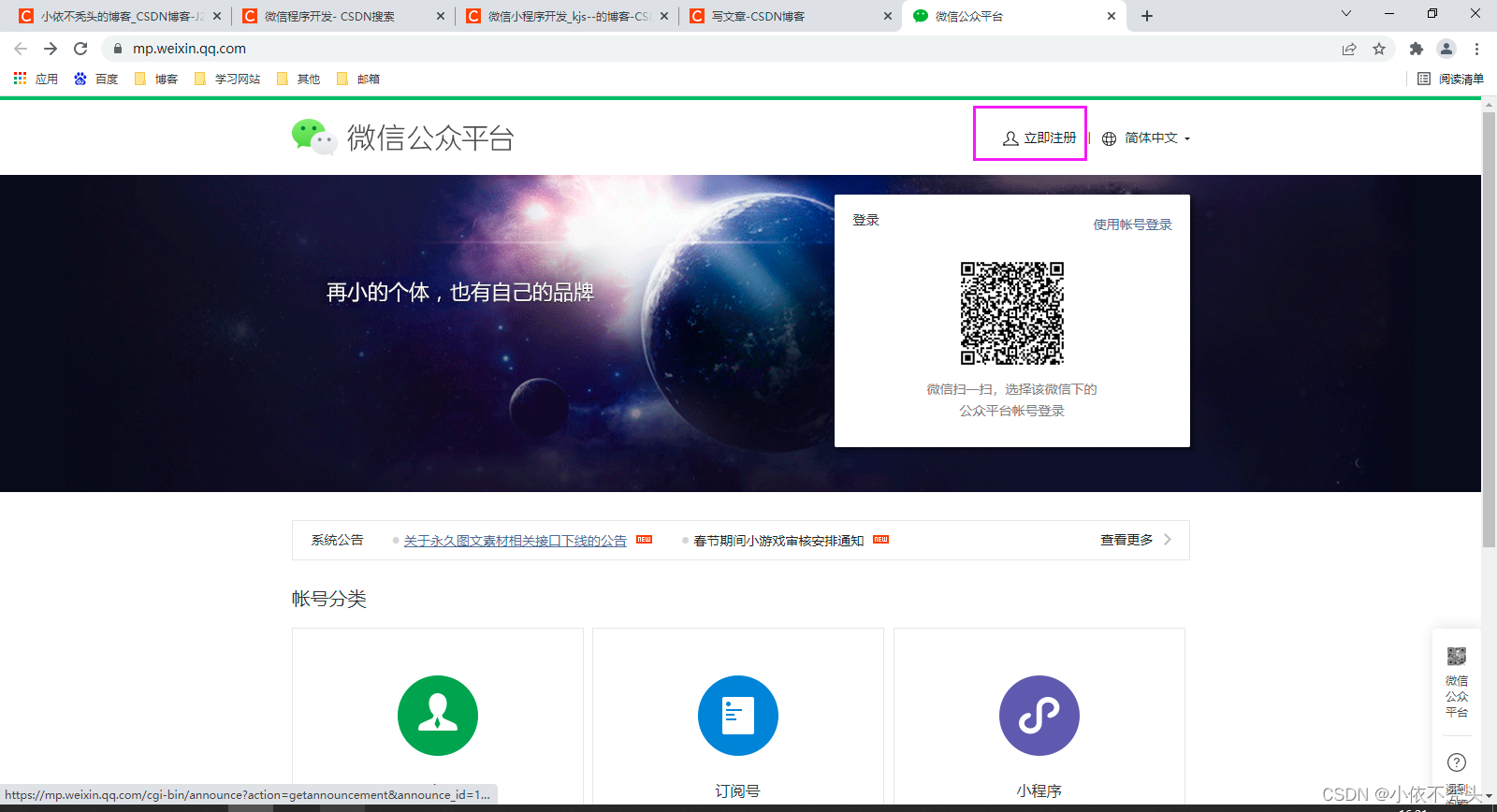This screenshot has height=812, width=1497.
Task: Close the 微信程序开发-CSDN搜索 tab
Action: click(441, 16)
